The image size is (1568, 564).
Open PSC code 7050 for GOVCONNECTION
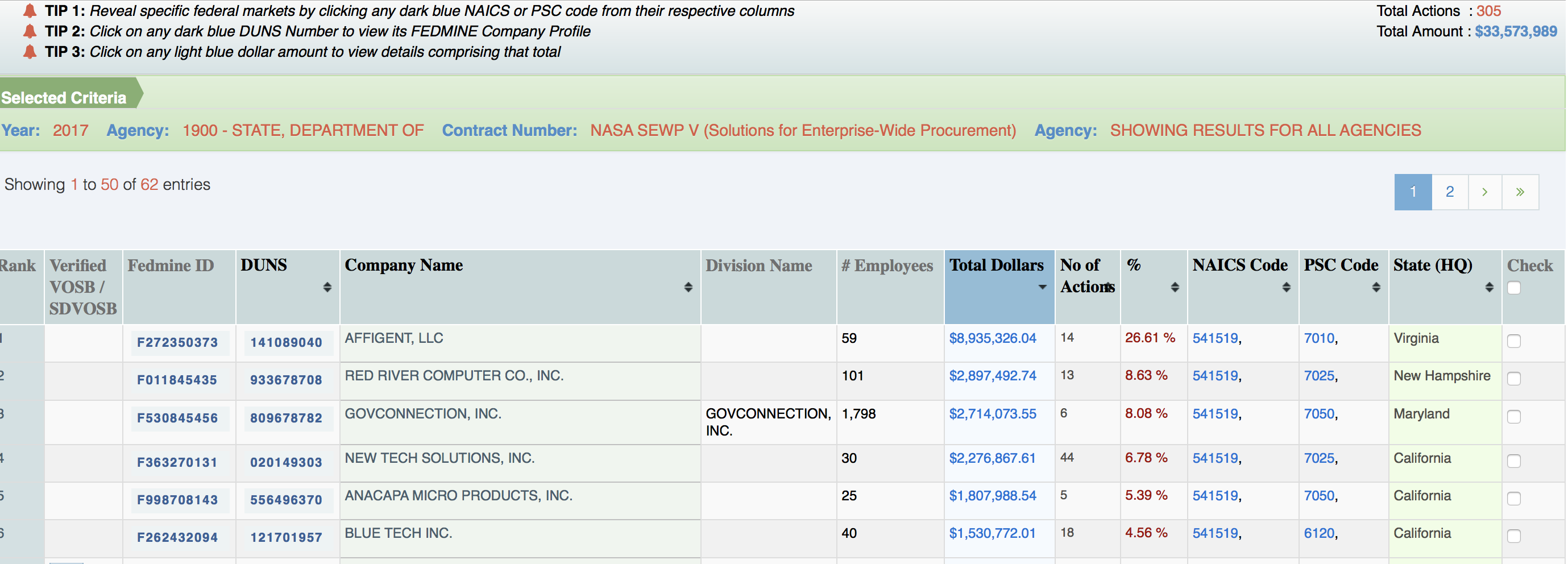pyautogui.click(x=1318, y=414)
